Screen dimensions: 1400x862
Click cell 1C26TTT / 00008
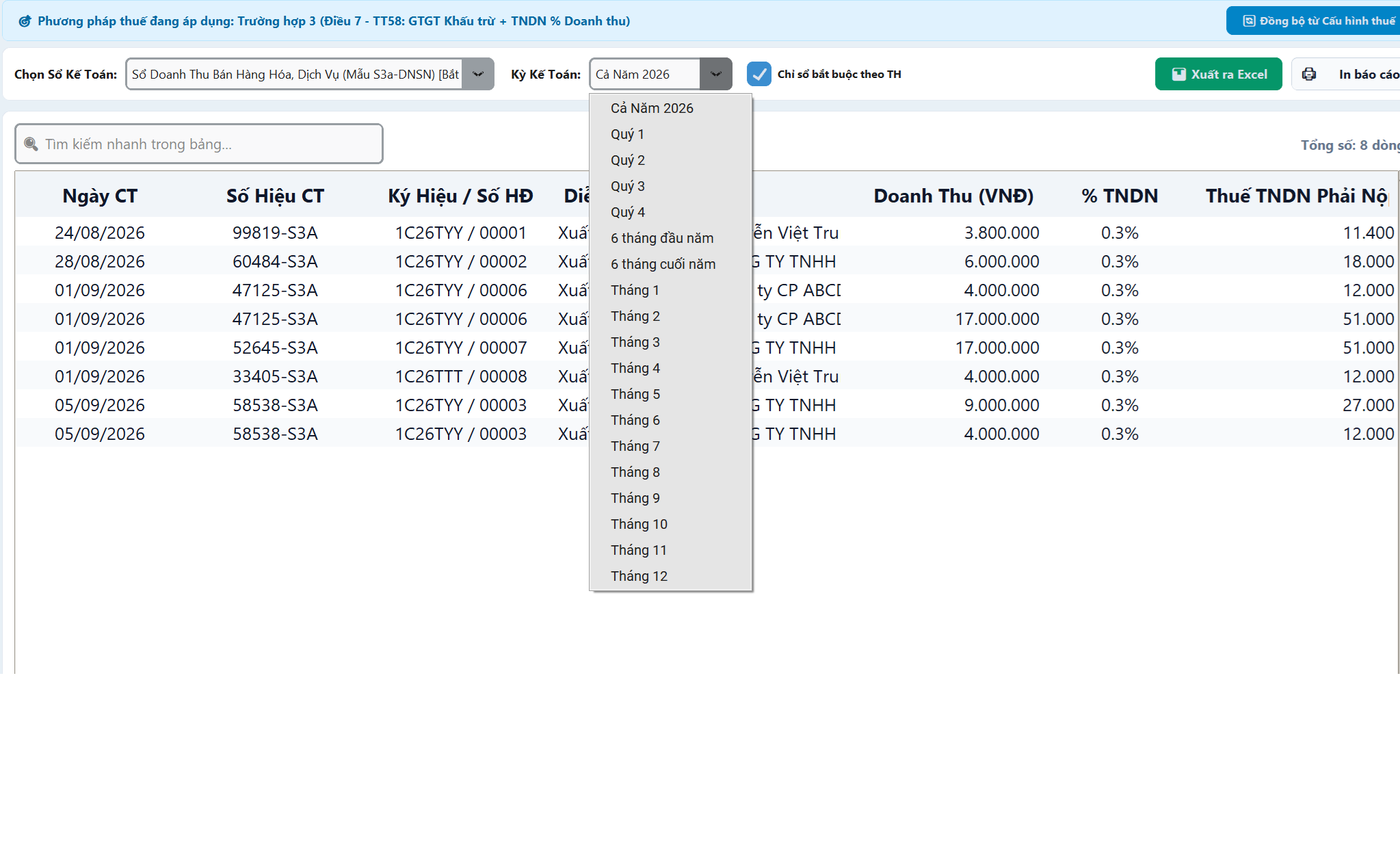[461, 376]
